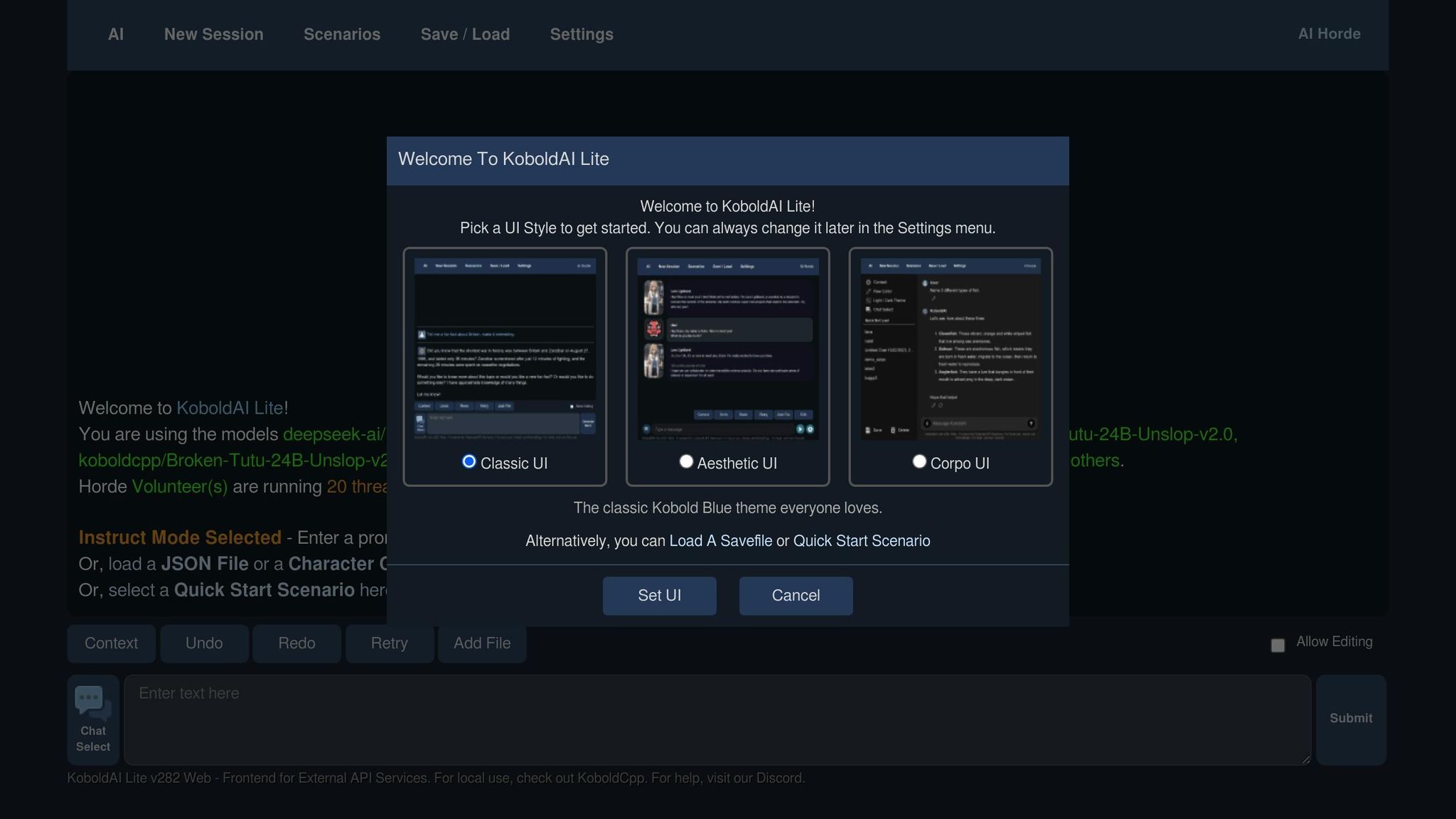The width and height of the screenshot is (1456, 819).
Task: Dismiss the dialog with Cancel
Action: (796, 596)
